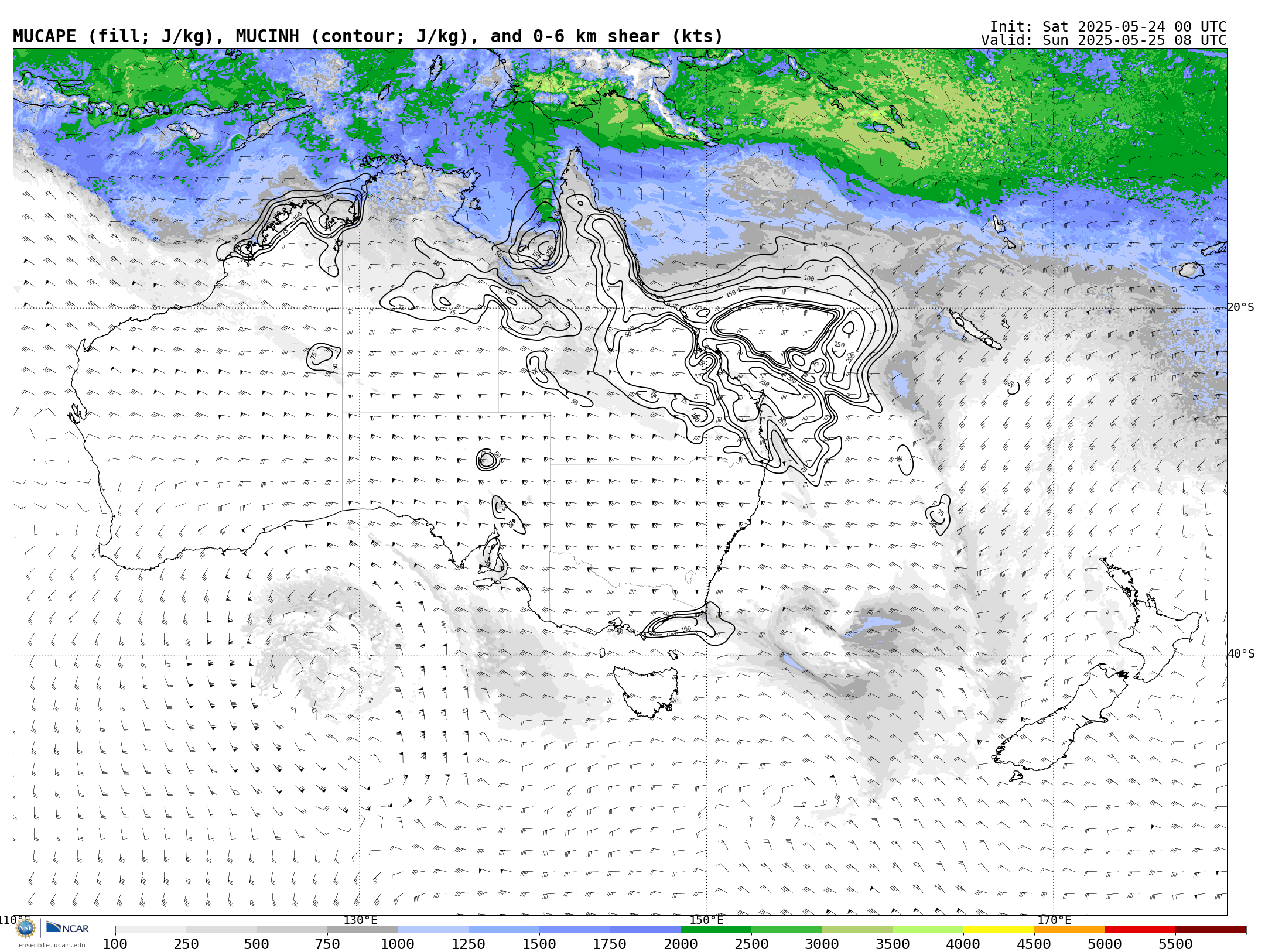Pick the orange 4500–5000 colorbar swatch

click(1069, 930)
